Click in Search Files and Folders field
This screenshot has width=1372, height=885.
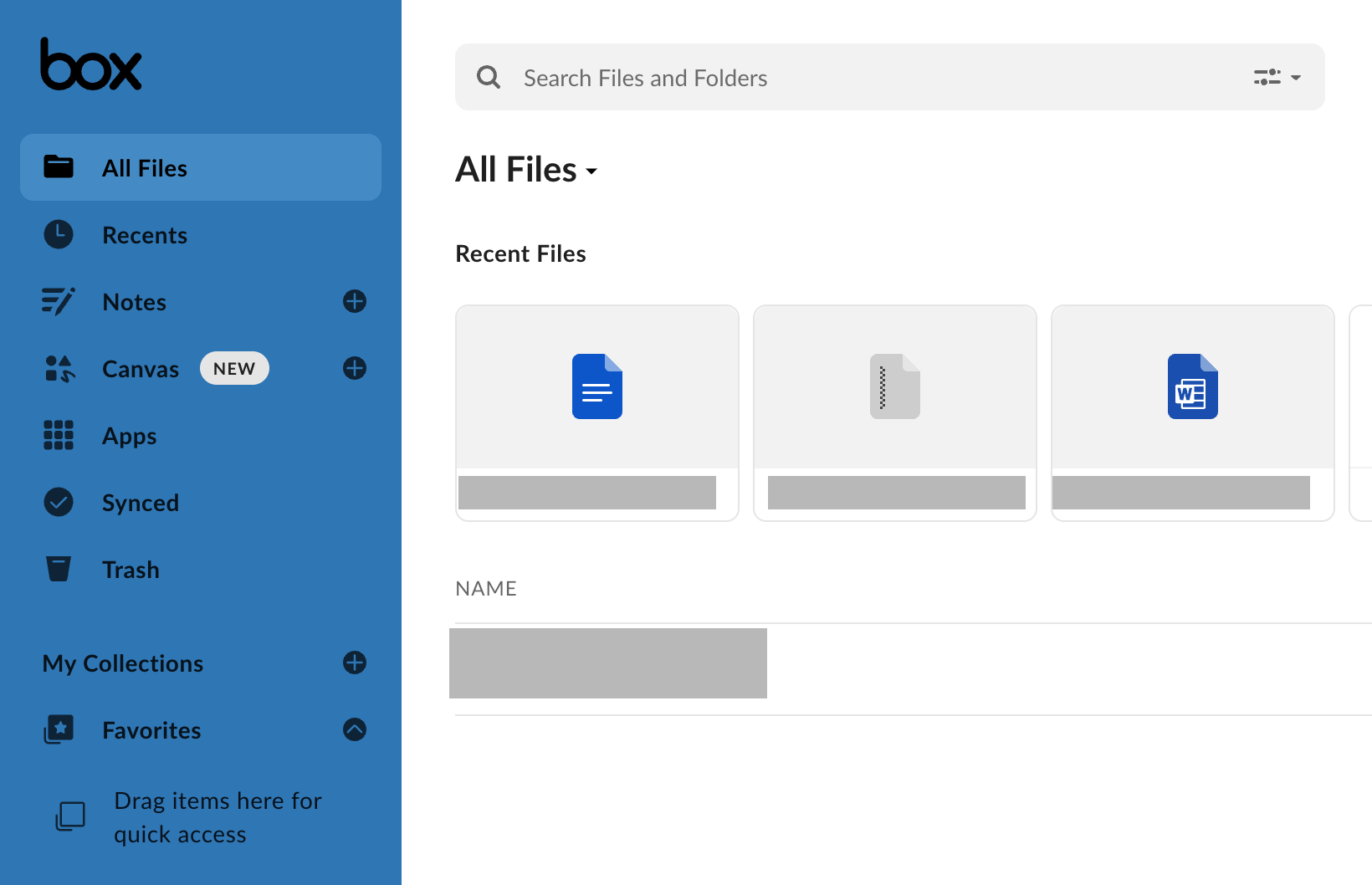(x=890, y=77)
